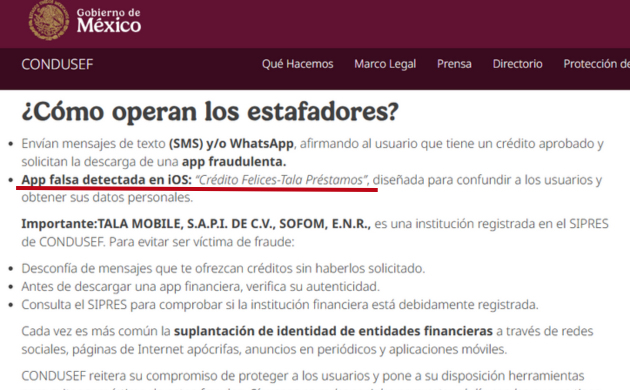Click the bullet Antes de descargar una app financiera
630x390 pixels.
(x=200, y=286)
